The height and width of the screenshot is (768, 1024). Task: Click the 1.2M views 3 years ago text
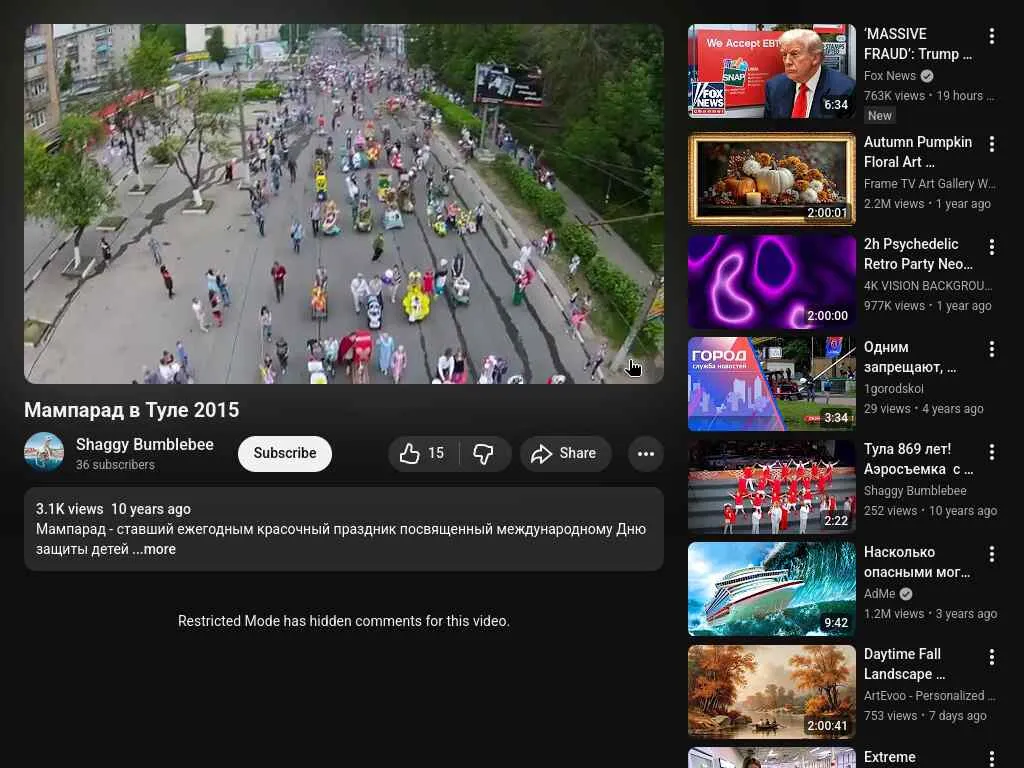(930, 614)
